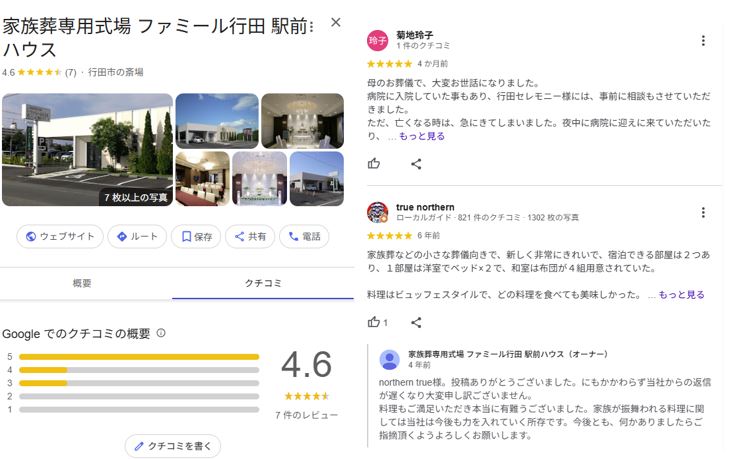
Task: Filter reviews by the 3-star rating bar
Action: pyautogui.click(x=139, y=383)
